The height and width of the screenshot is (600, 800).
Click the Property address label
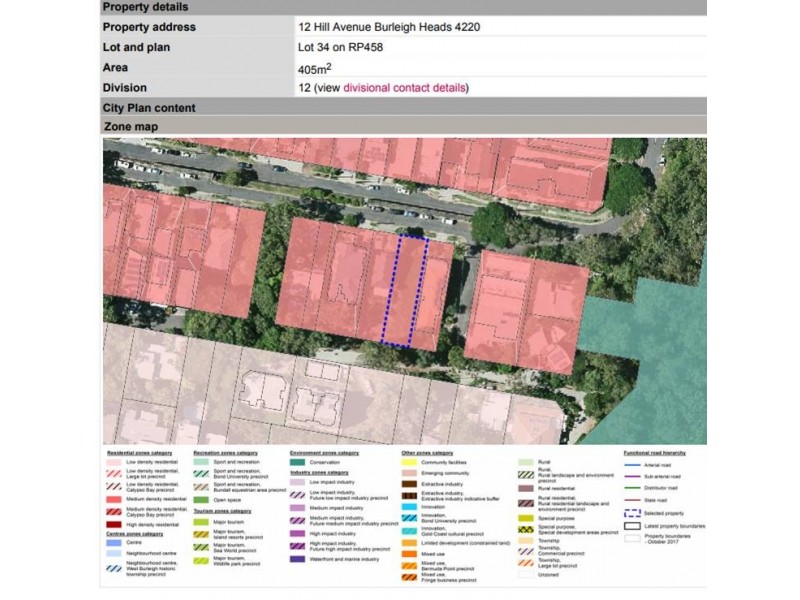149,27
